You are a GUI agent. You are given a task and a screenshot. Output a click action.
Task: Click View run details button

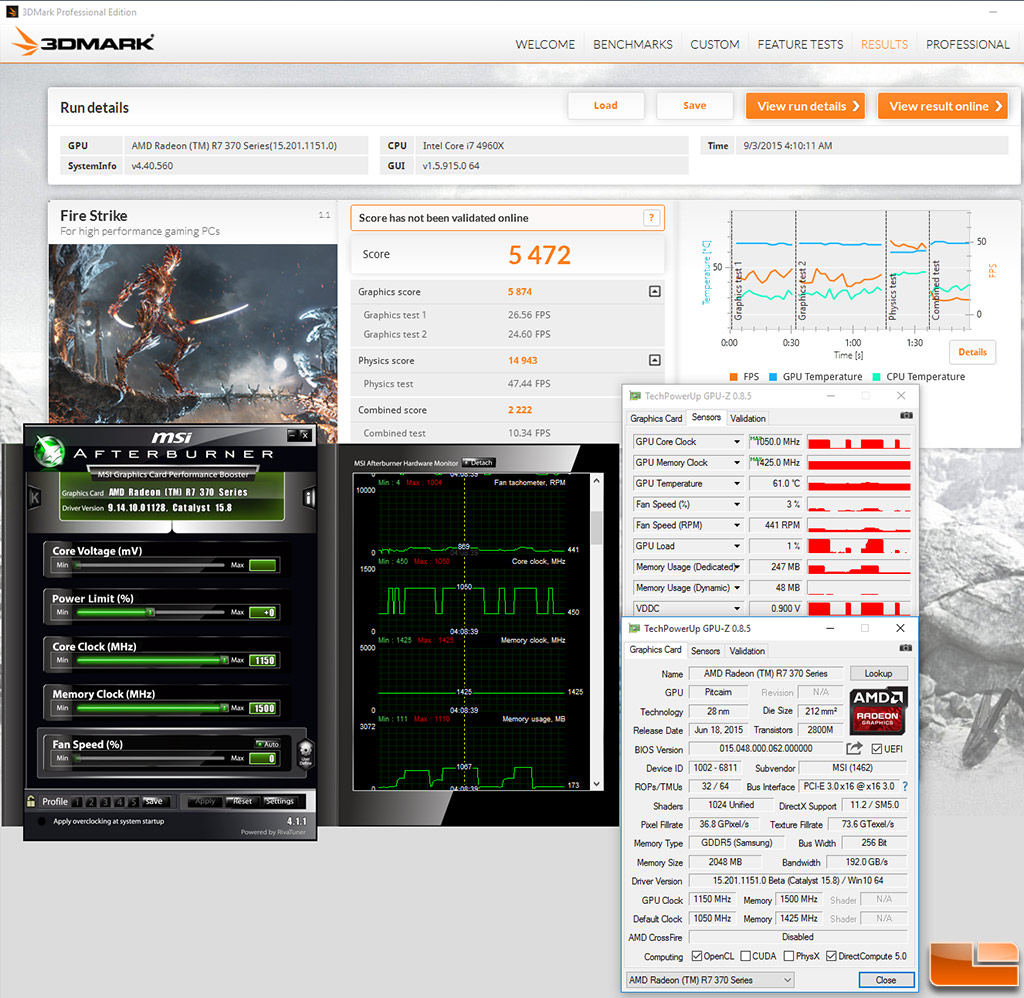click(x=805, y=106)
